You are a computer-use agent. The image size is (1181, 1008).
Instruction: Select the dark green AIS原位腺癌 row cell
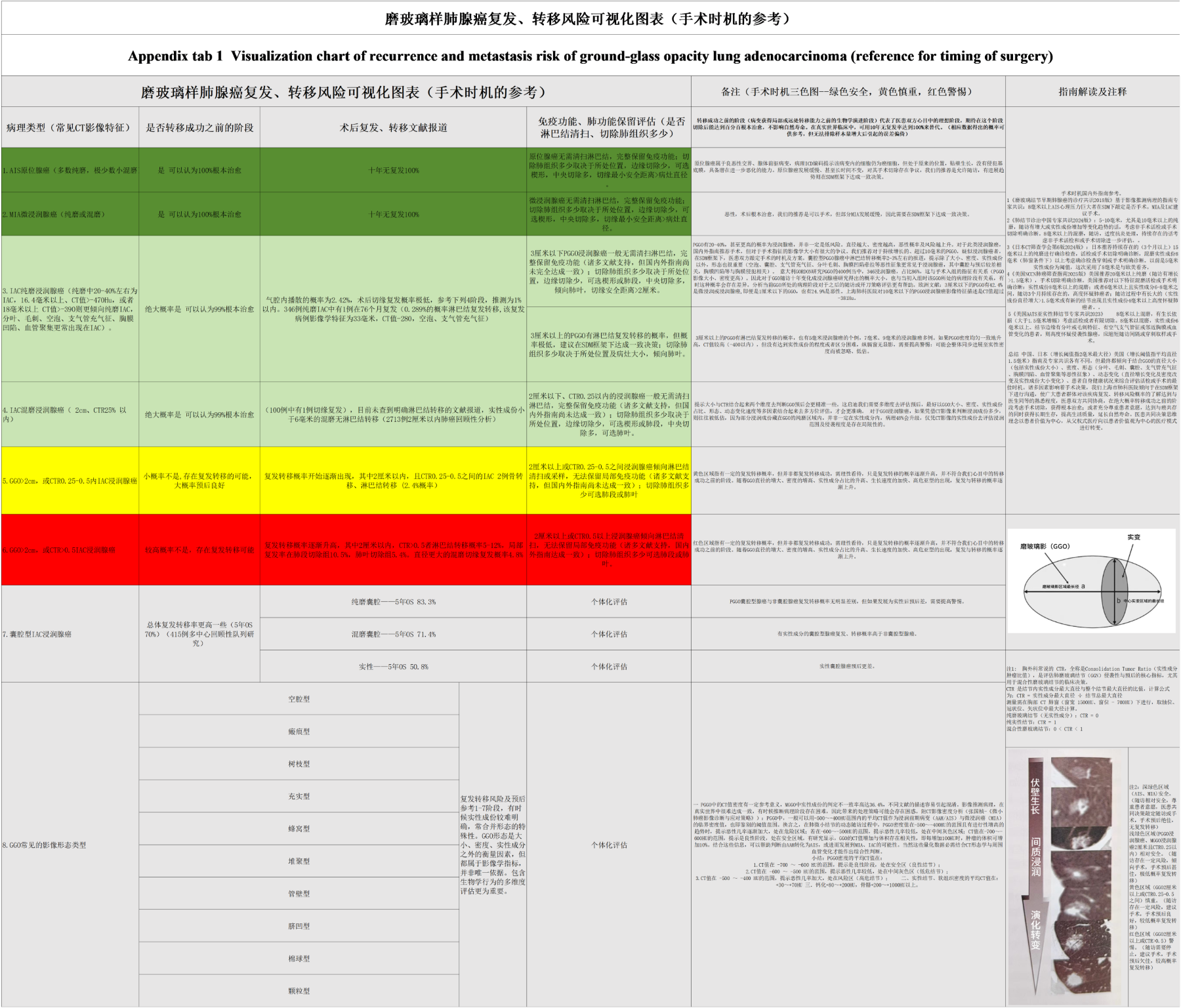click(x=70, y=170)
